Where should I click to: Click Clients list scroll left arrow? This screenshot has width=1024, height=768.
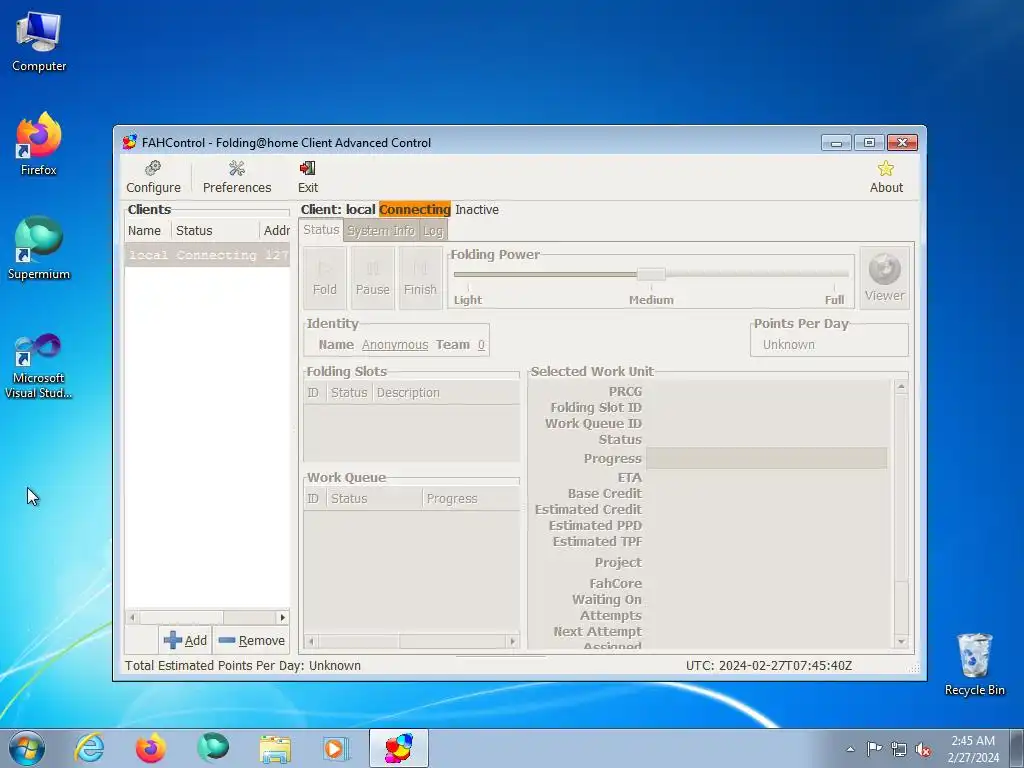point(133,617)
